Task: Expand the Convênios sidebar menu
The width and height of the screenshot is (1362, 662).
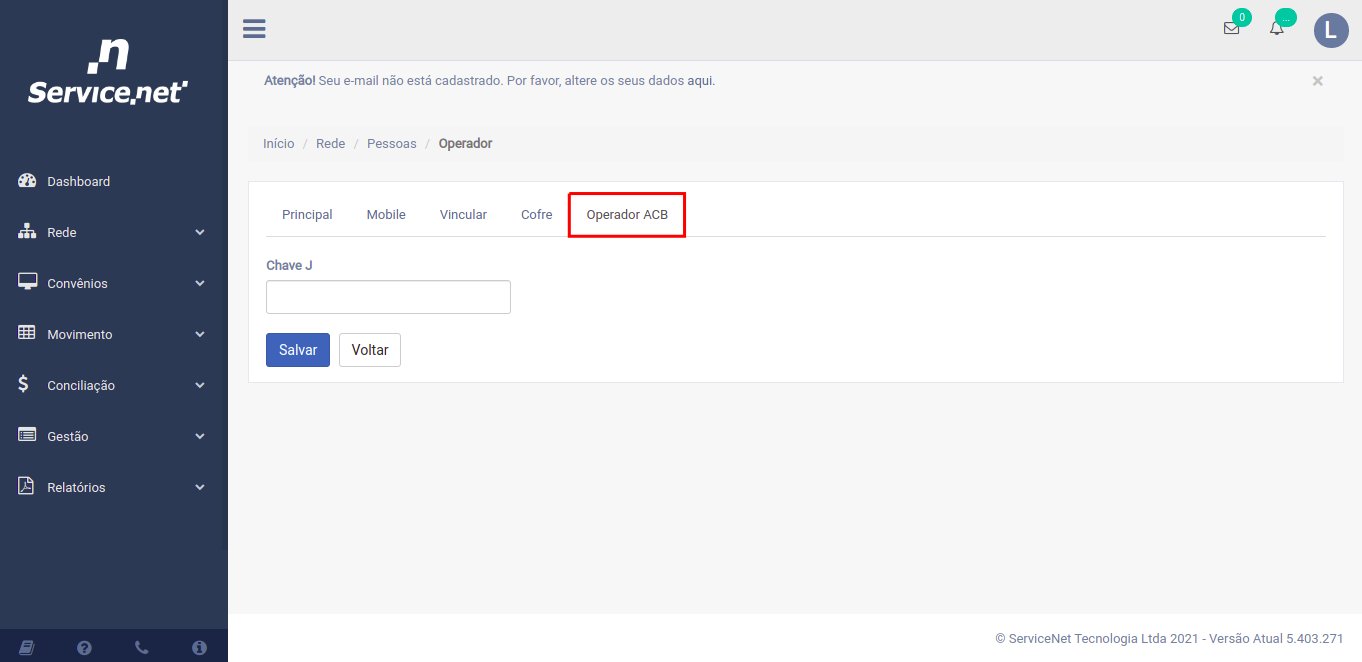Action: click(x=112, y=283)
